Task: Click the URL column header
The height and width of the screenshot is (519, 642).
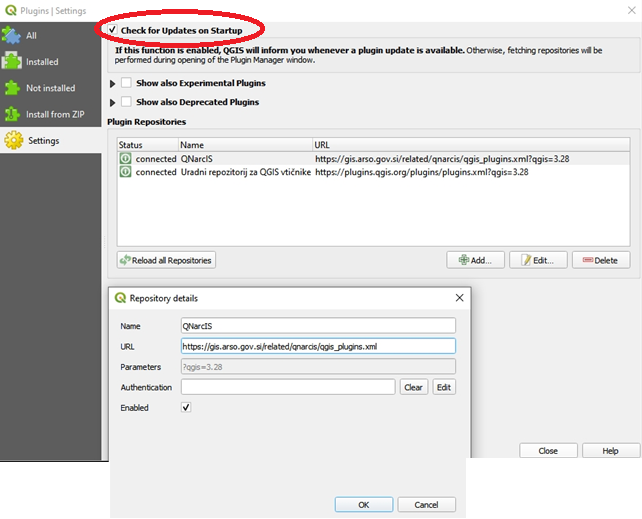Action: [471, 145]
